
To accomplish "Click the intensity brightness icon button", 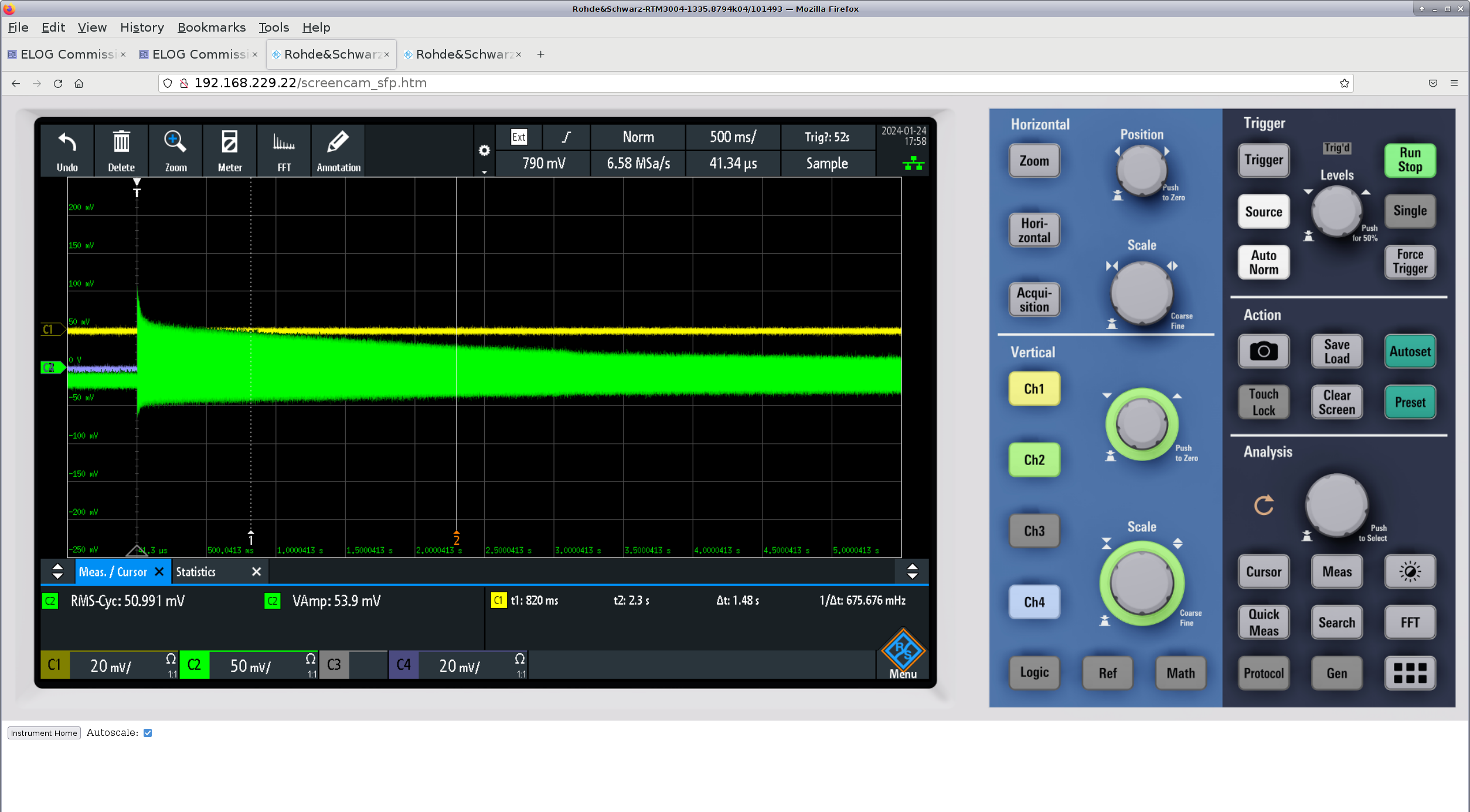I will [x=1409, y=572].
